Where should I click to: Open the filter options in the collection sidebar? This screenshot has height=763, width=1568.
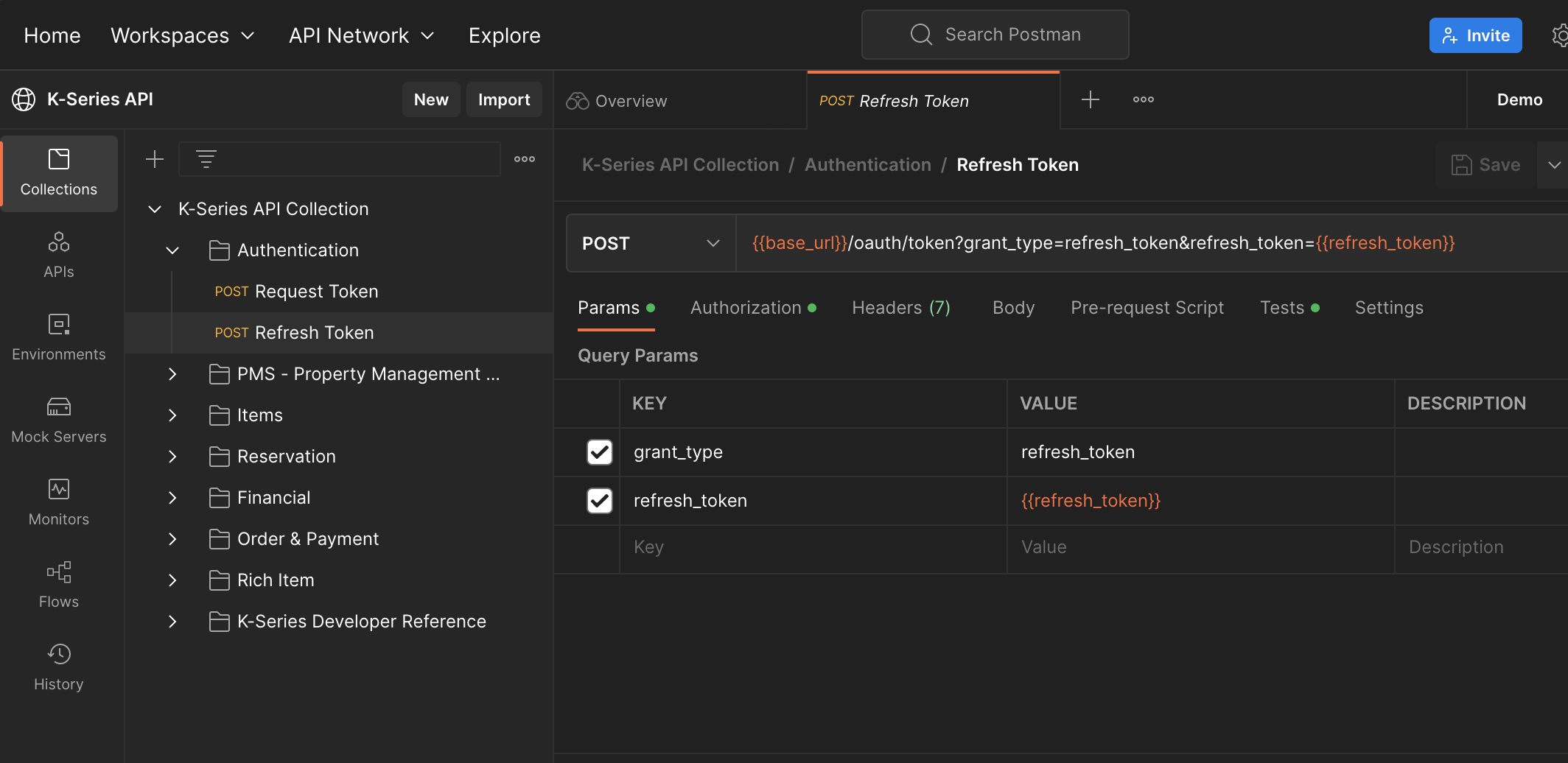[204, 158]
